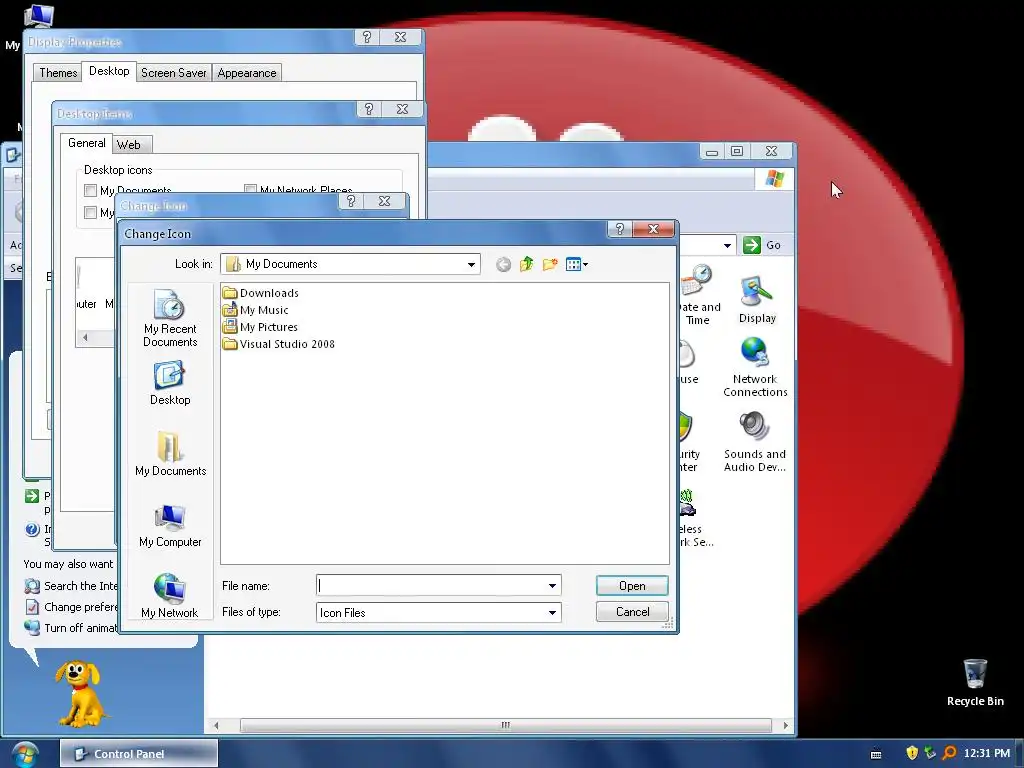This screenshot has height=768, width=1024.
Task: Expand the Look in dropdown
Action: [471, 264]
